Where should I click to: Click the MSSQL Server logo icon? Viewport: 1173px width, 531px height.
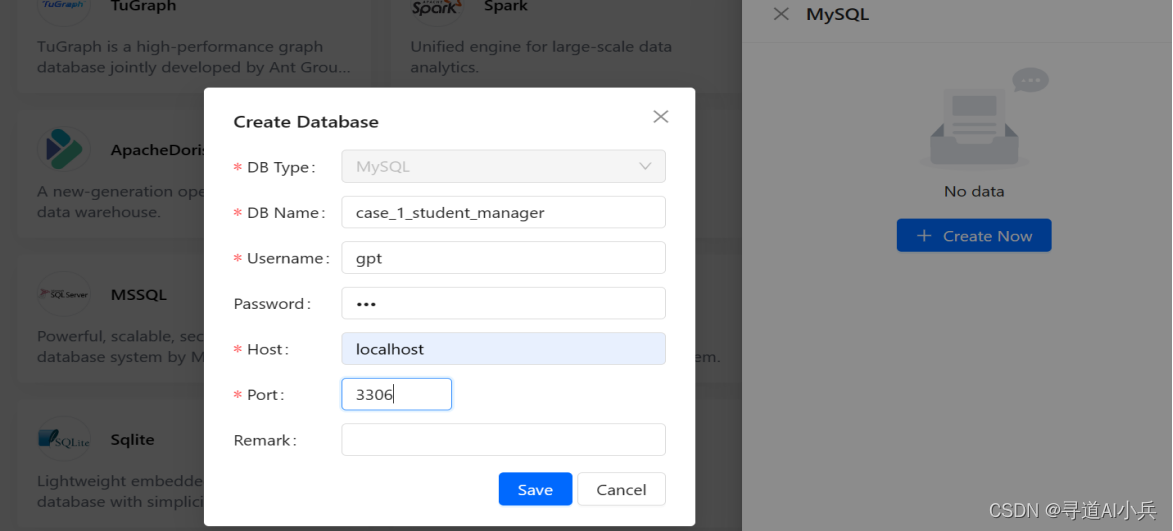(x=64, y=294)
